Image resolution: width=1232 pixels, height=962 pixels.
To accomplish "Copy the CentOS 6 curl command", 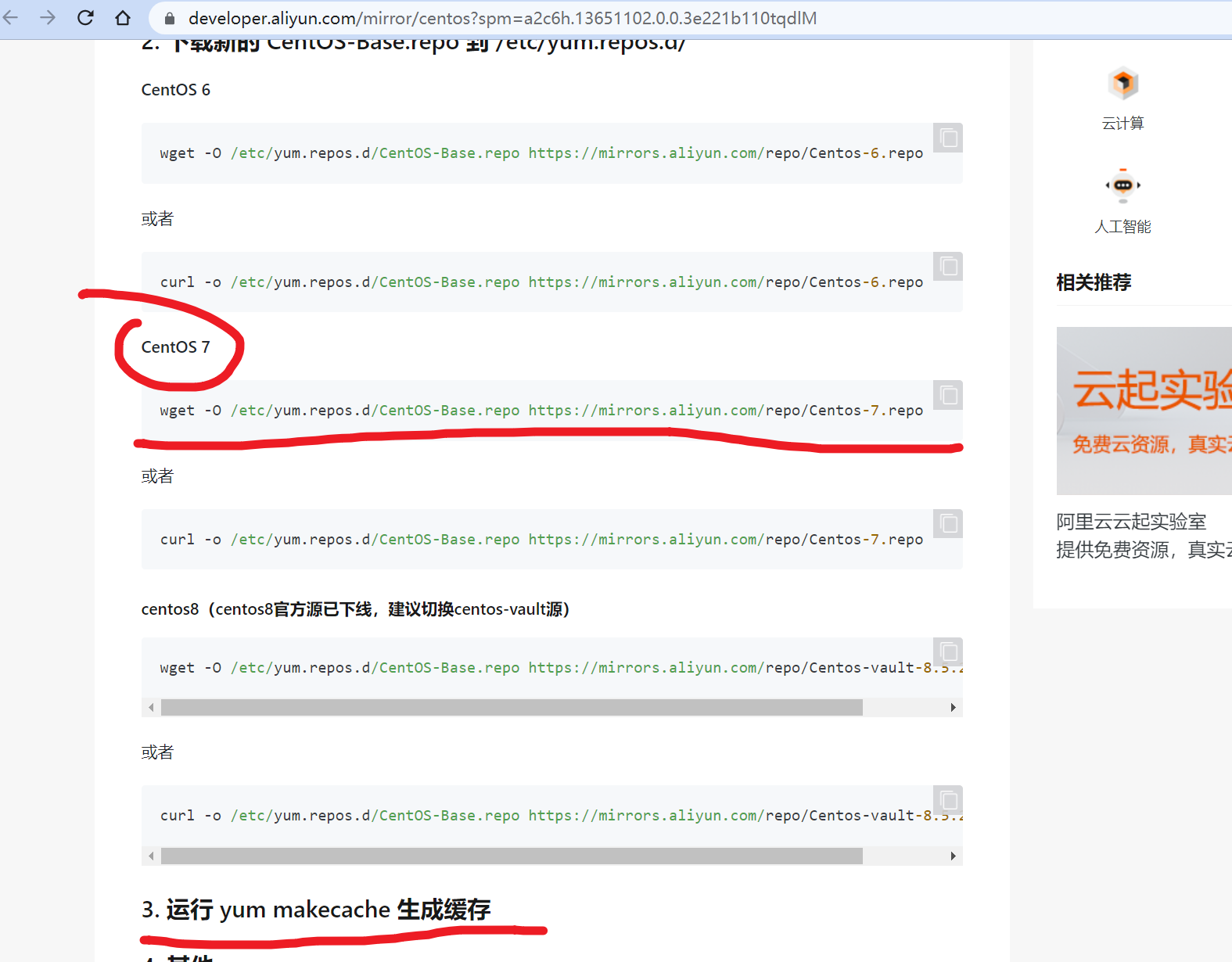I will [x=948, y=267].
